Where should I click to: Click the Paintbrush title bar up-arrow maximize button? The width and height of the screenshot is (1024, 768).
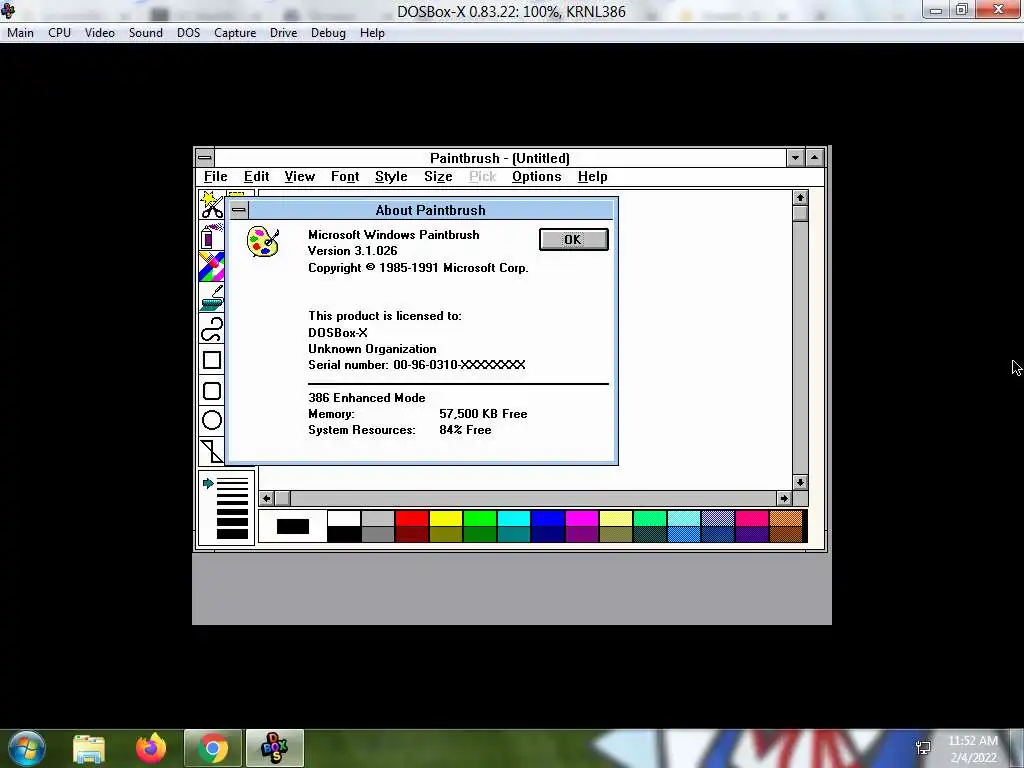coord(815,157)
